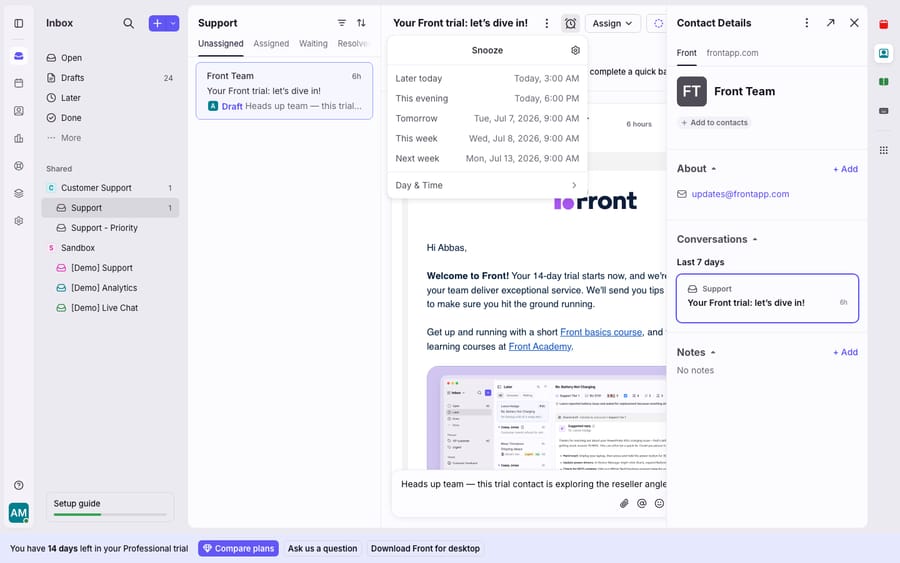Open the Done folder
The height and width of the screenshot is (563, 900).
tap(110, 118)
